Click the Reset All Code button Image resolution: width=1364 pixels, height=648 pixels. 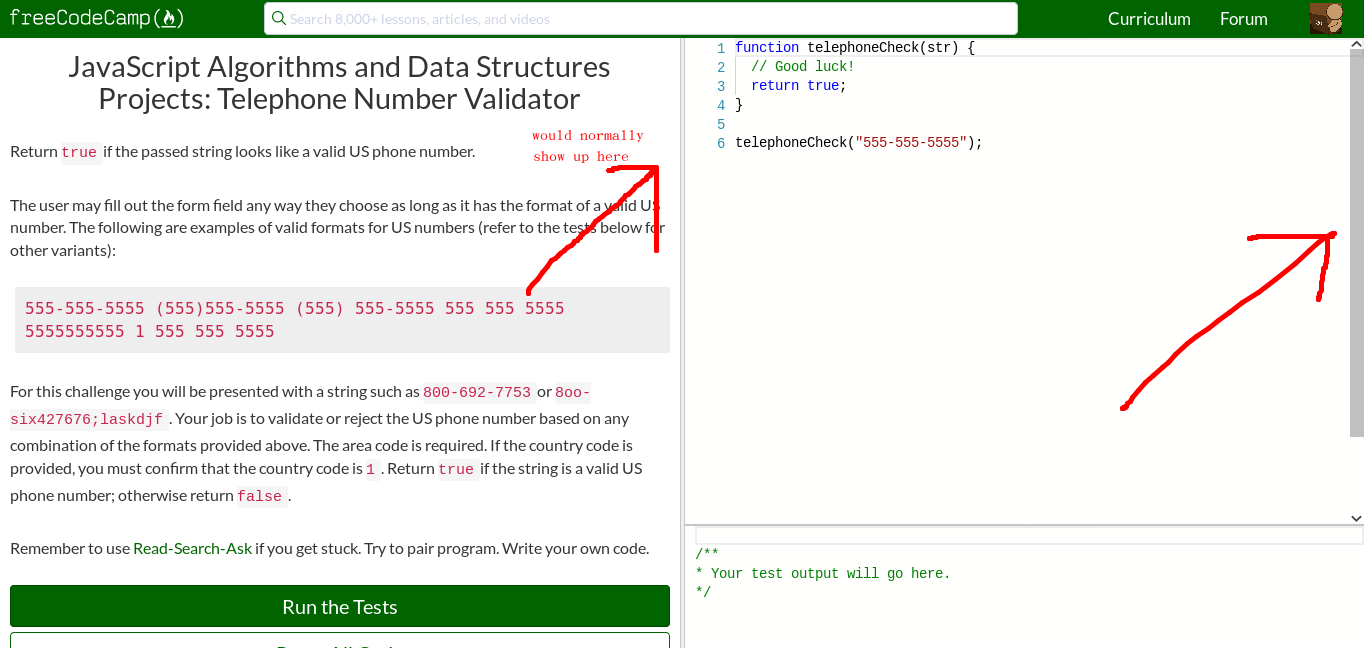(339, 644)
